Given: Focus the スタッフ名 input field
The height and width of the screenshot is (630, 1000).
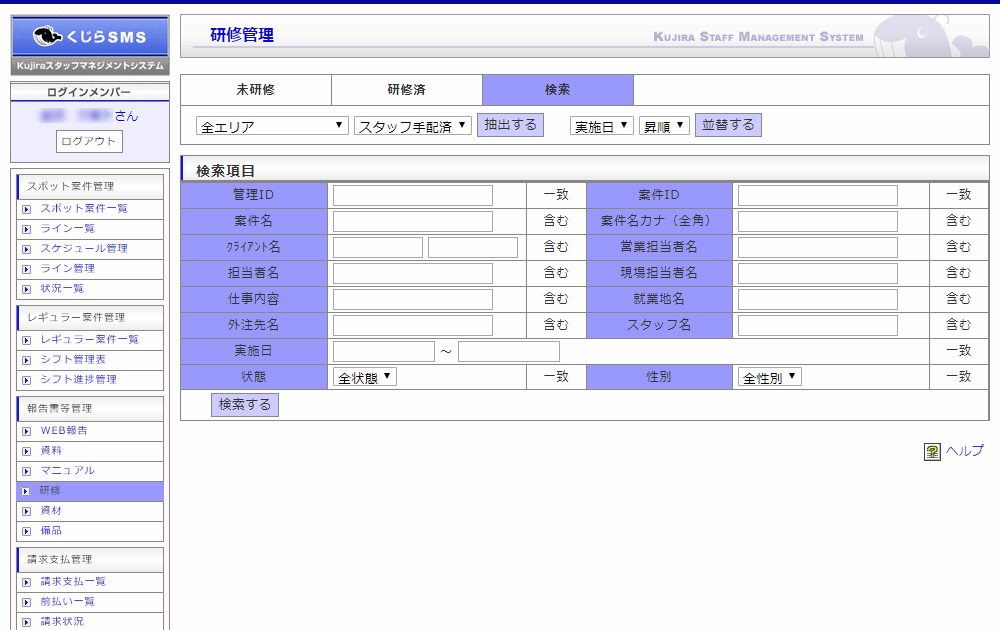Looking at the screenshot, I should point(818,326).
